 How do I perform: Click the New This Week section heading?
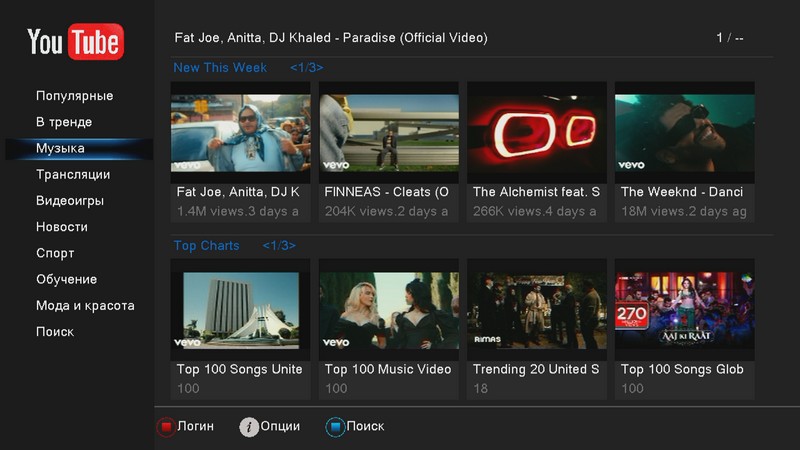tap(220, 67)
